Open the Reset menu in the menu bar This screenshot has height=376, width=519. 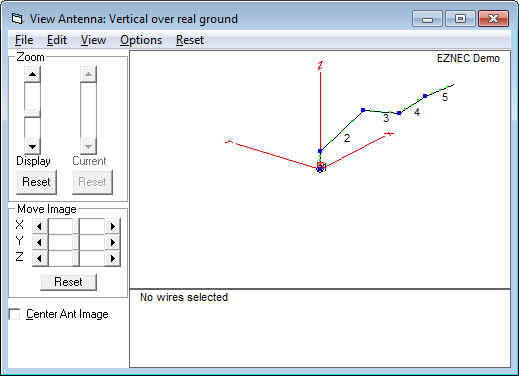[190, 40]
